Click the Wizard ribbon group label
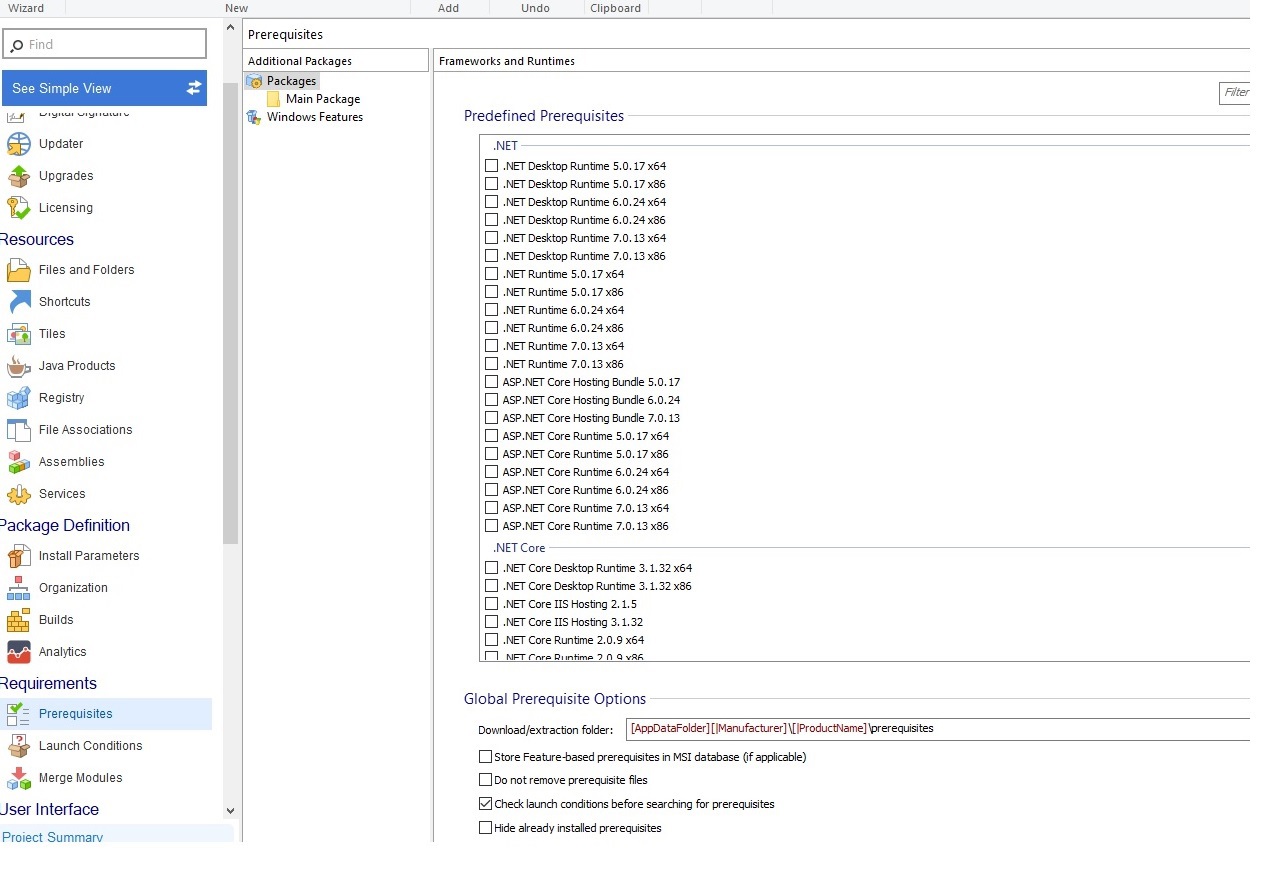1267x871 pixels. pyautogui.click(x=26, y=8)
